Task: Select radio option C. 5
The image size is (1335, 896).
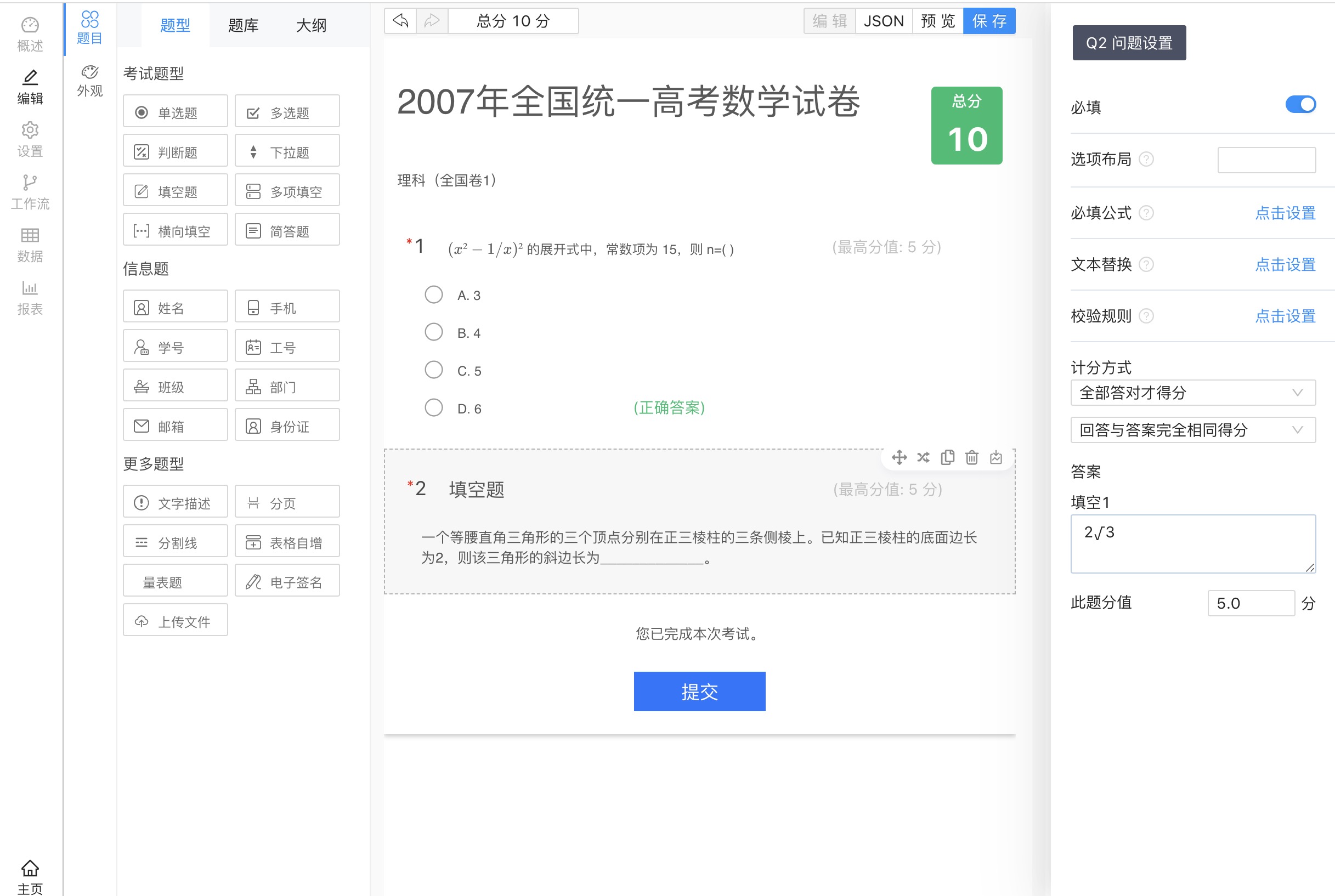Action: coord(434,370)
